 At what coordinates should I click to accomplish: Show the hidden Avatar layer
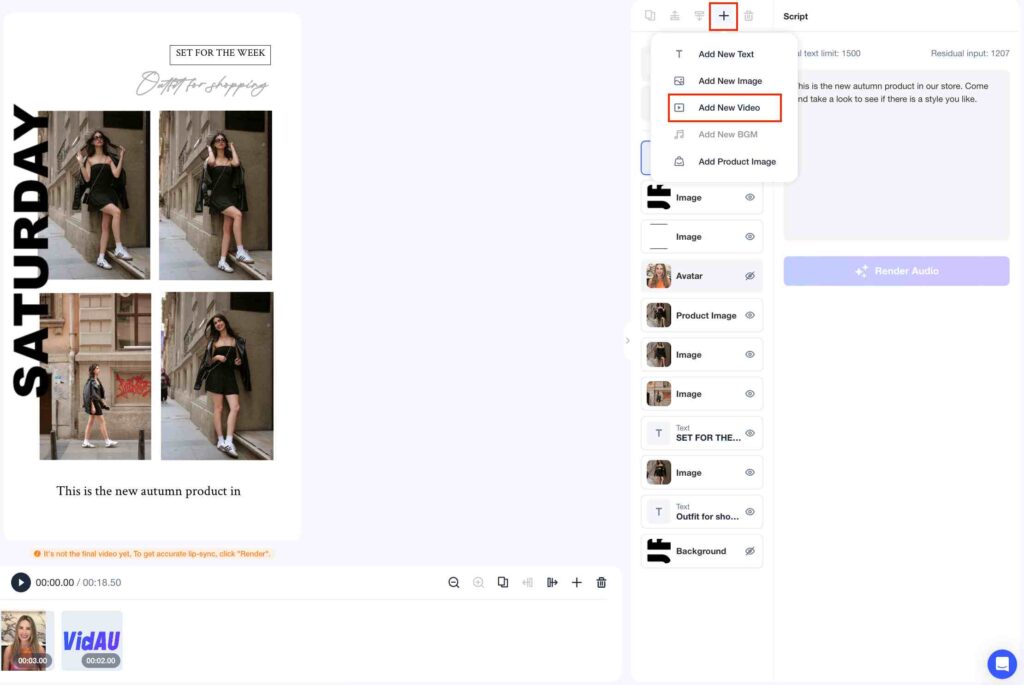click(x=750, y=276)
